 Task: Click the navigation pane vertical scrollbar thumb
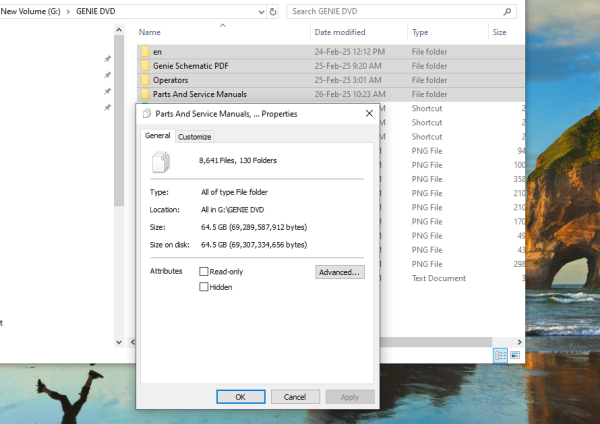[119, 121]
